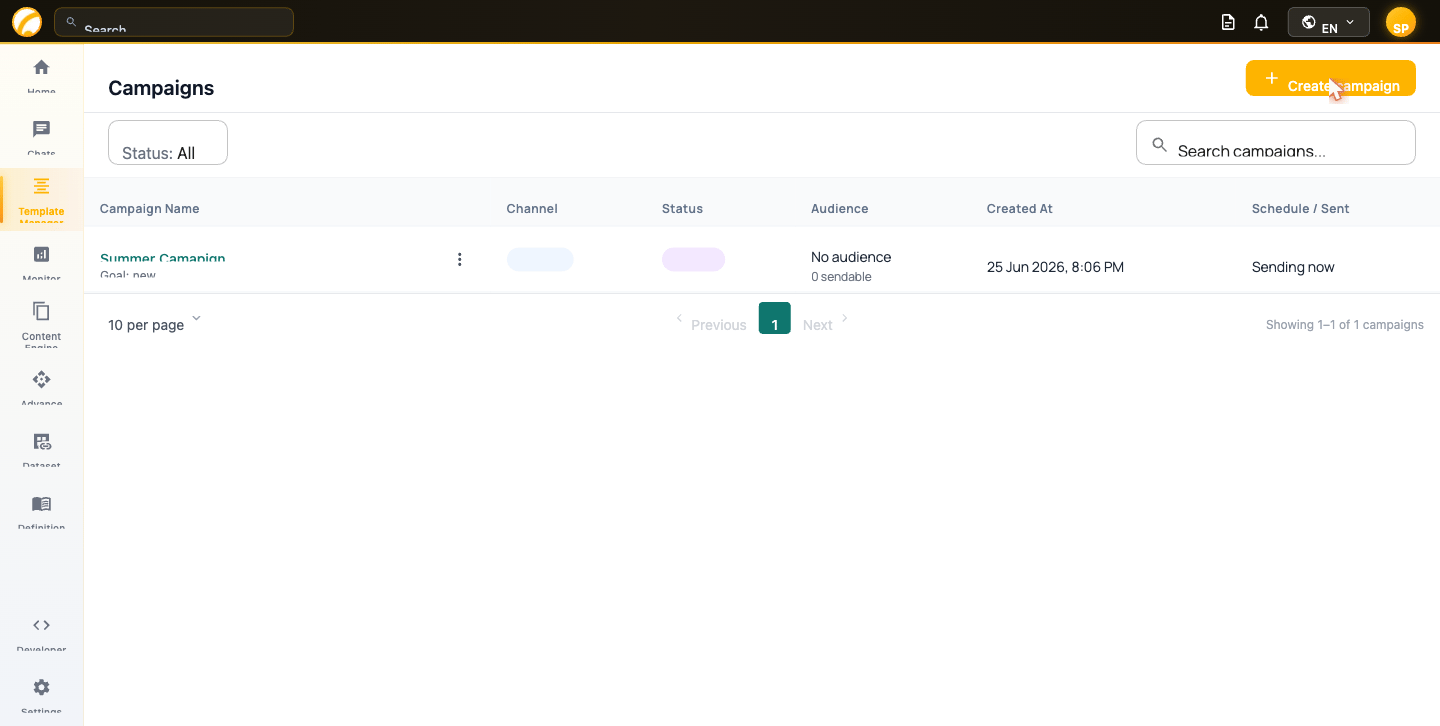1440x726 pixels.
Task: Click the global Search field in top bar
Action: pos(174,22)
